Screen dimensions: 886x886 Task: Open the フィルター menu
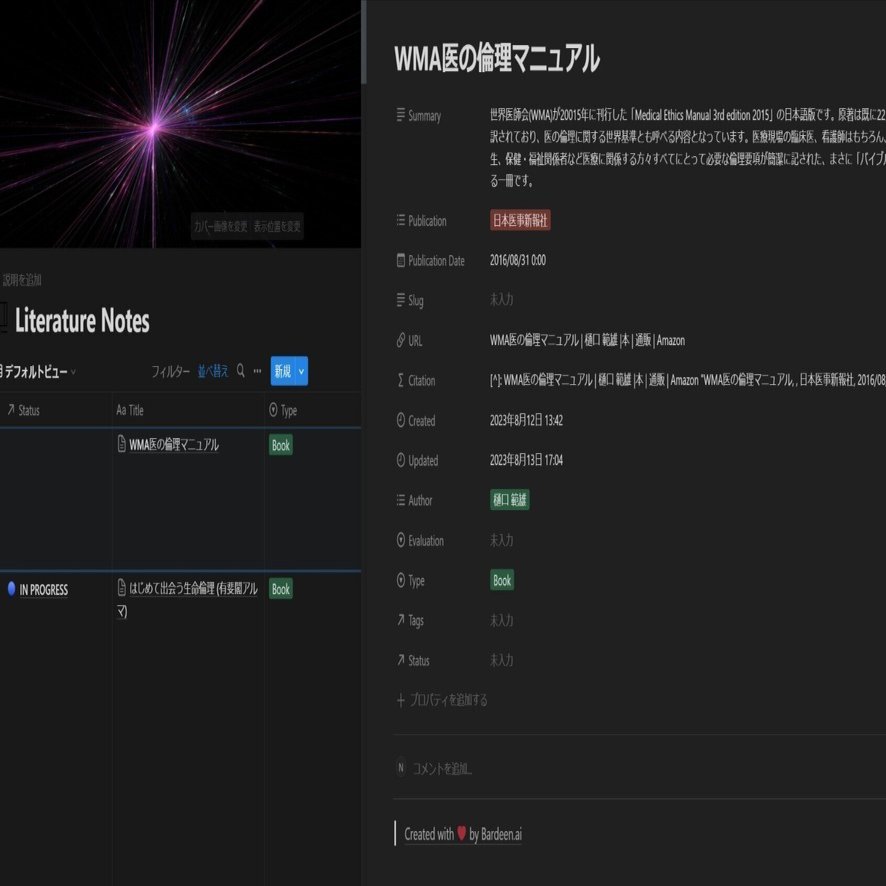[x=175, y=369]
